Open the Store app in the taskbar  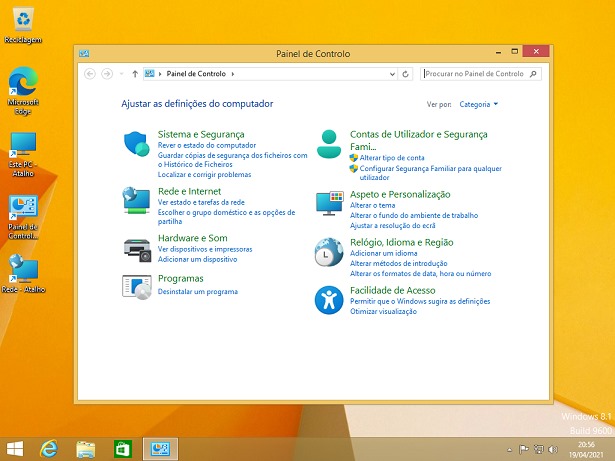[122, 449]
